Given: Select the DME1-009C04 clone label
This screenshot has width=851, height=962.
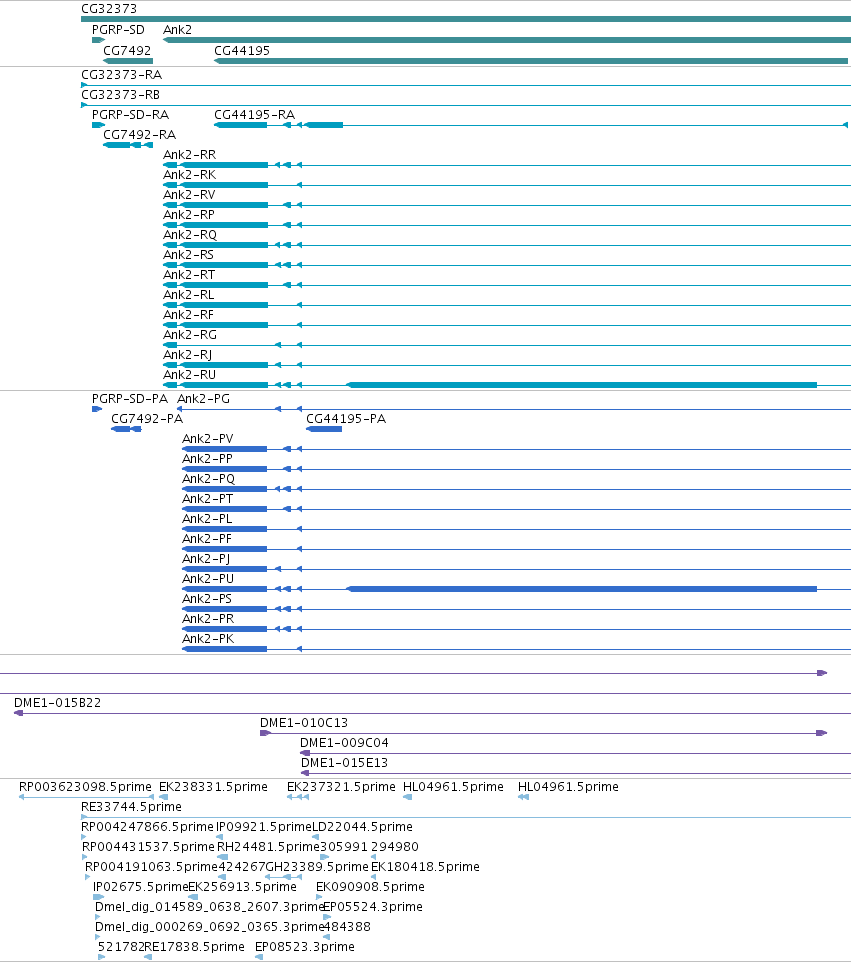Looking at the screenshot, I should 344,743.
